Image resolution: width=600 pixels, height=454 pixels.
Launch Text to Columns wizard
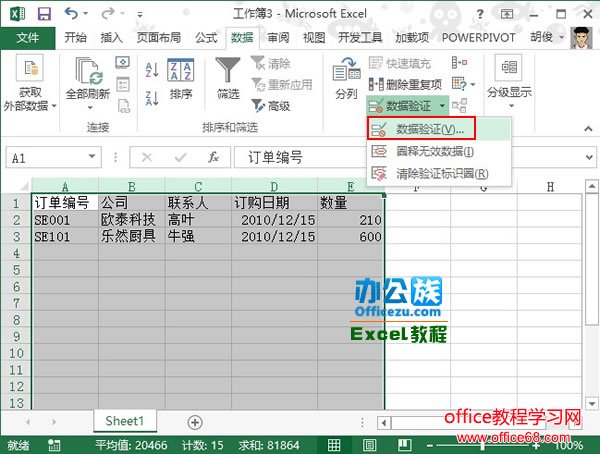tap(346, 78)
